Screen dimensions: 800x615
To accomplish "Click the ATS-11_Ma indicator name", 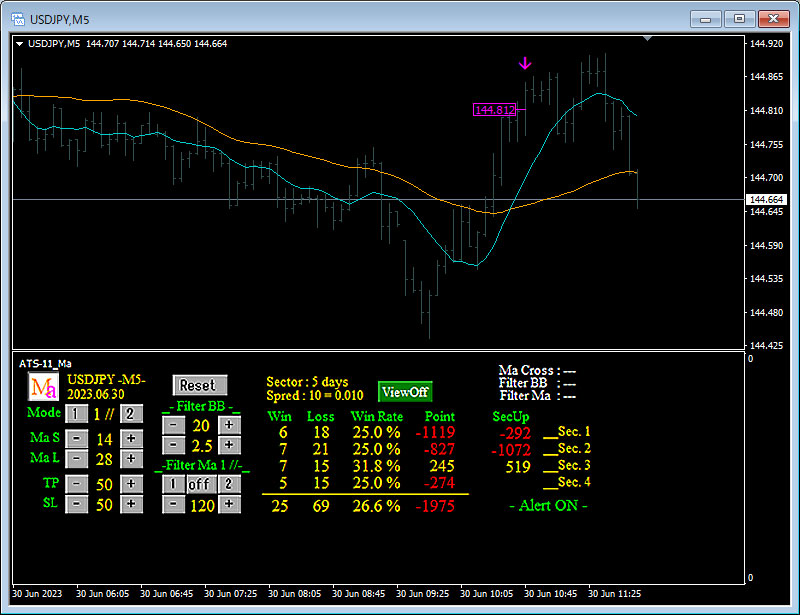I will (45, 363).
